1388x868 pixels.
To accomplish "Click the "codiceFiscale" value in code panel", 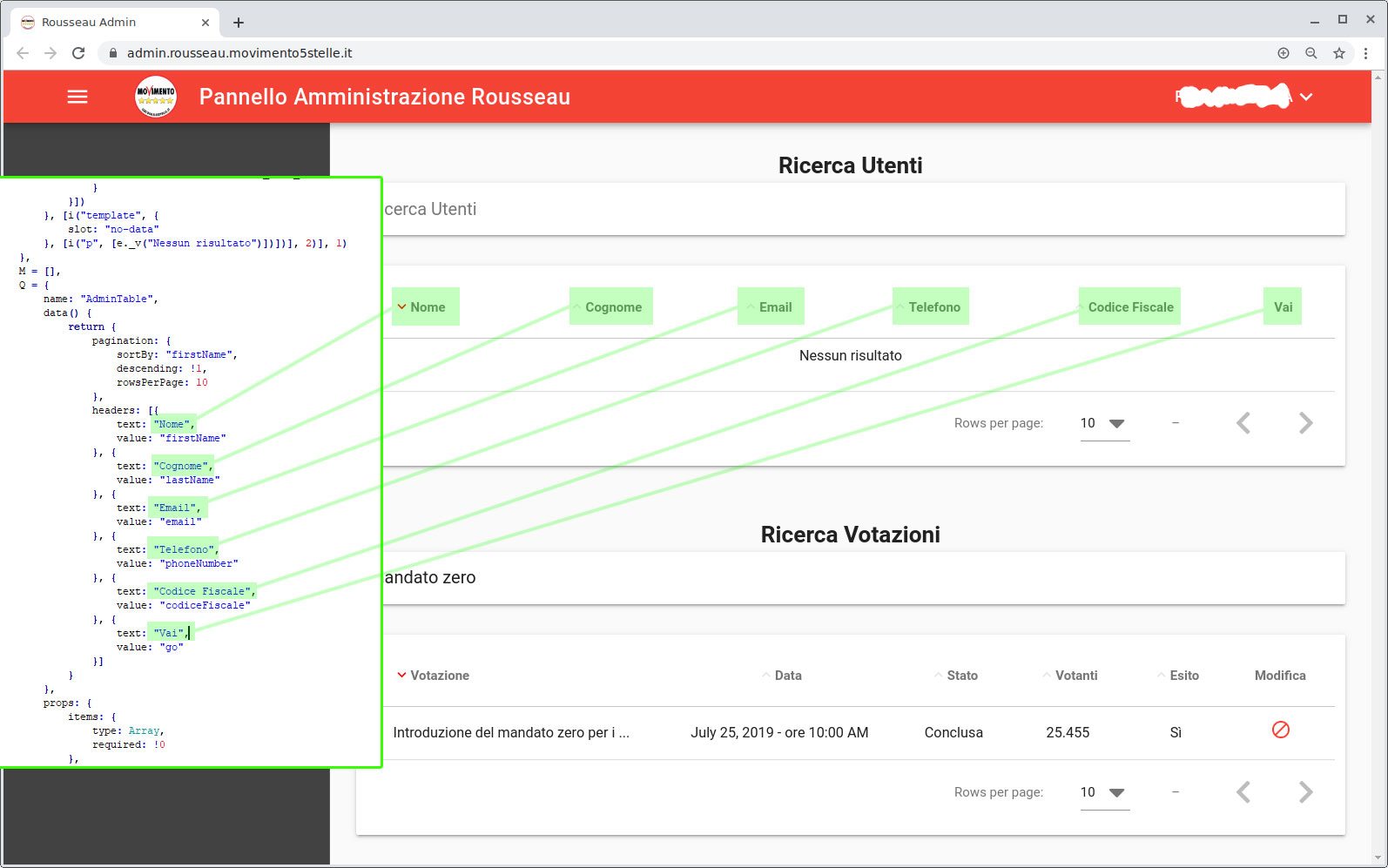I will click(x=205, y=606).
